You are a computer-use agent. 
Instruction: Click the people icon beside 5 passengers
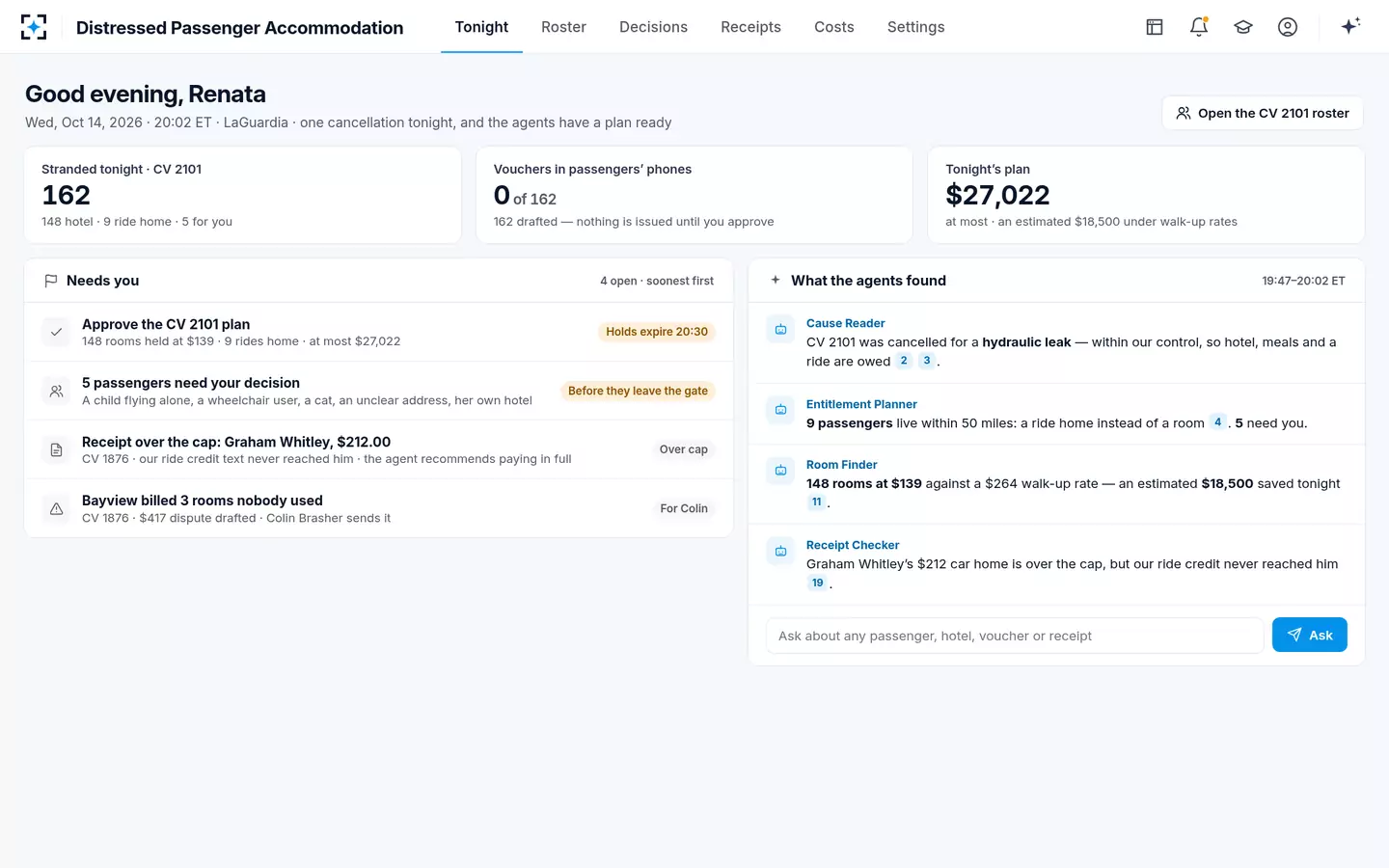click(57, 391)
